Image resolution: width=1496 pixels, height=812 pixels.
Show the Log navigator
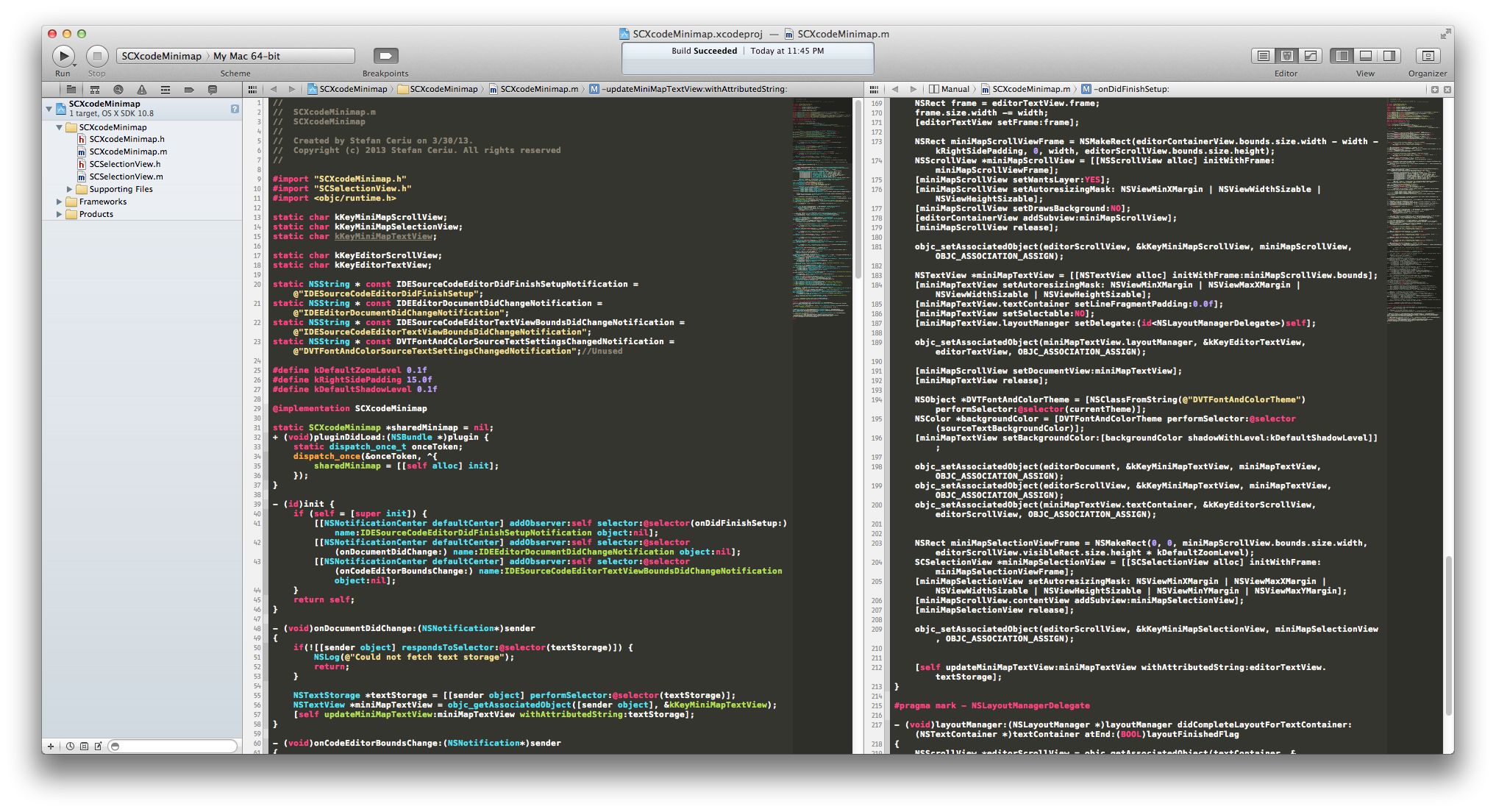pos(213,90)
